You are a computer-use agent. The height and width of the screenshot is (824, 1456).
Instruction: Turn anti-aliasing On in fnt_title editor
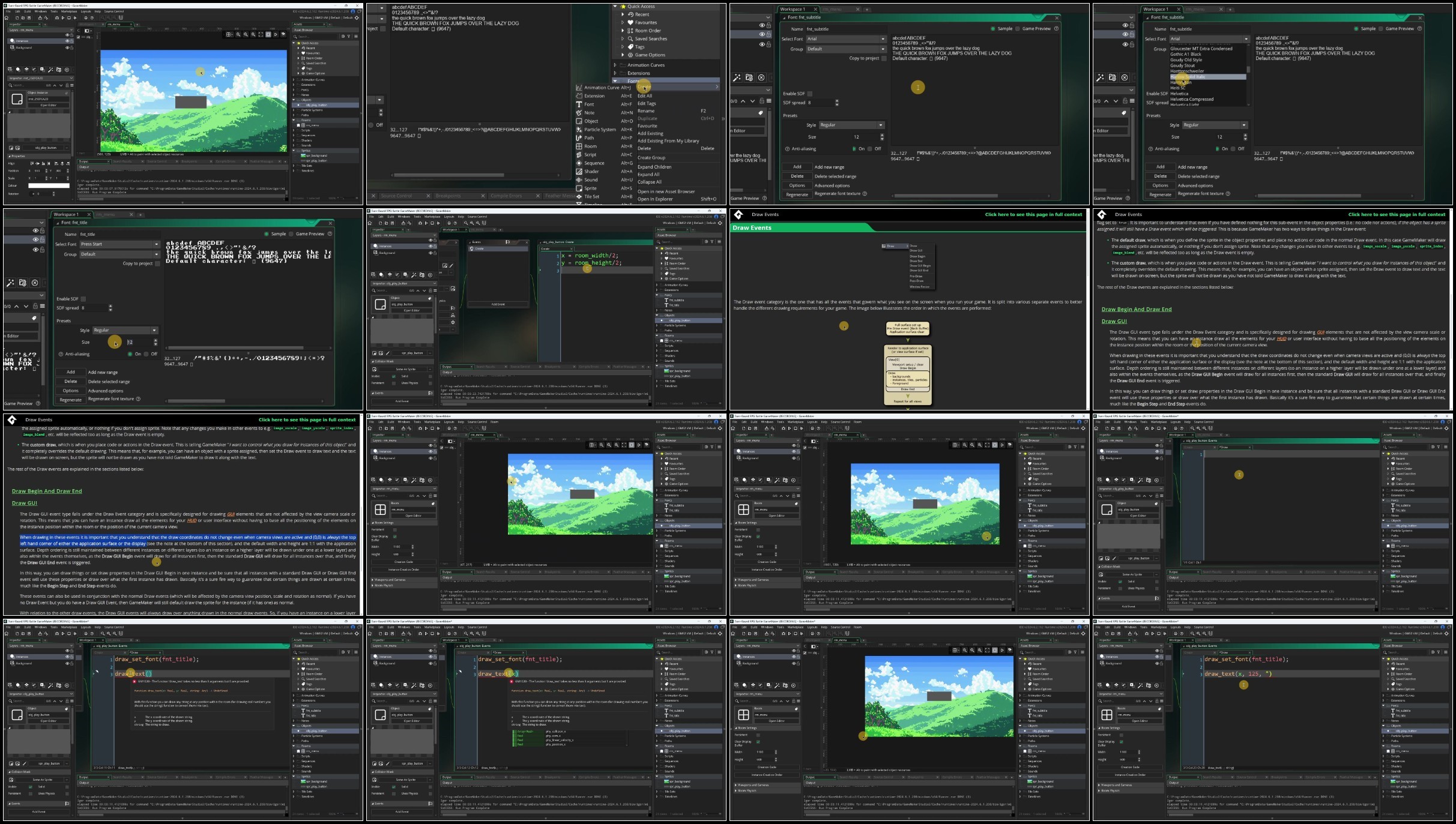pyautogui.click(x=130, y=354)
